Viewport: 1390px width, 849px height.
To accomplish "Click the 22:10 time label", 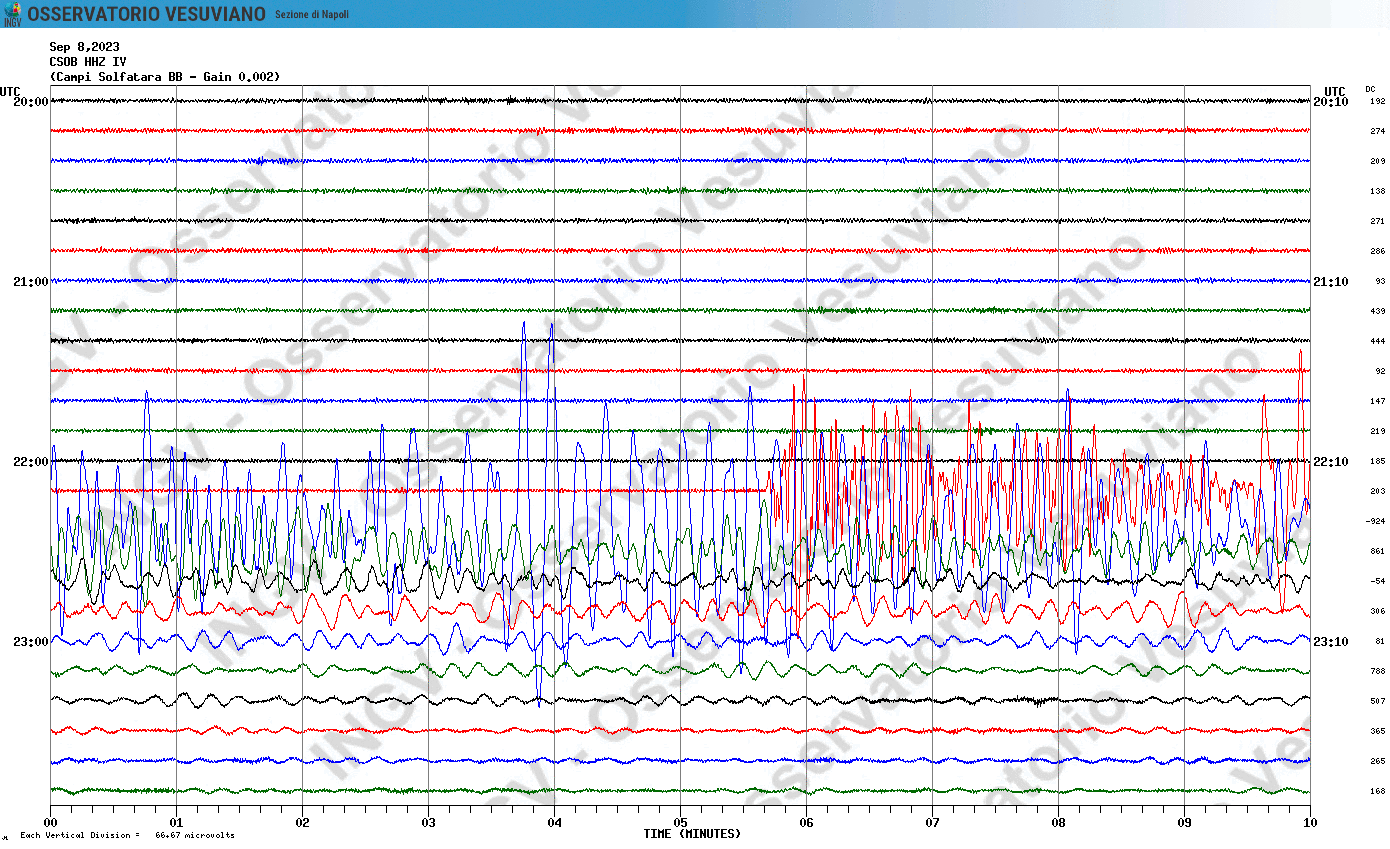I will coord(1331,461).
